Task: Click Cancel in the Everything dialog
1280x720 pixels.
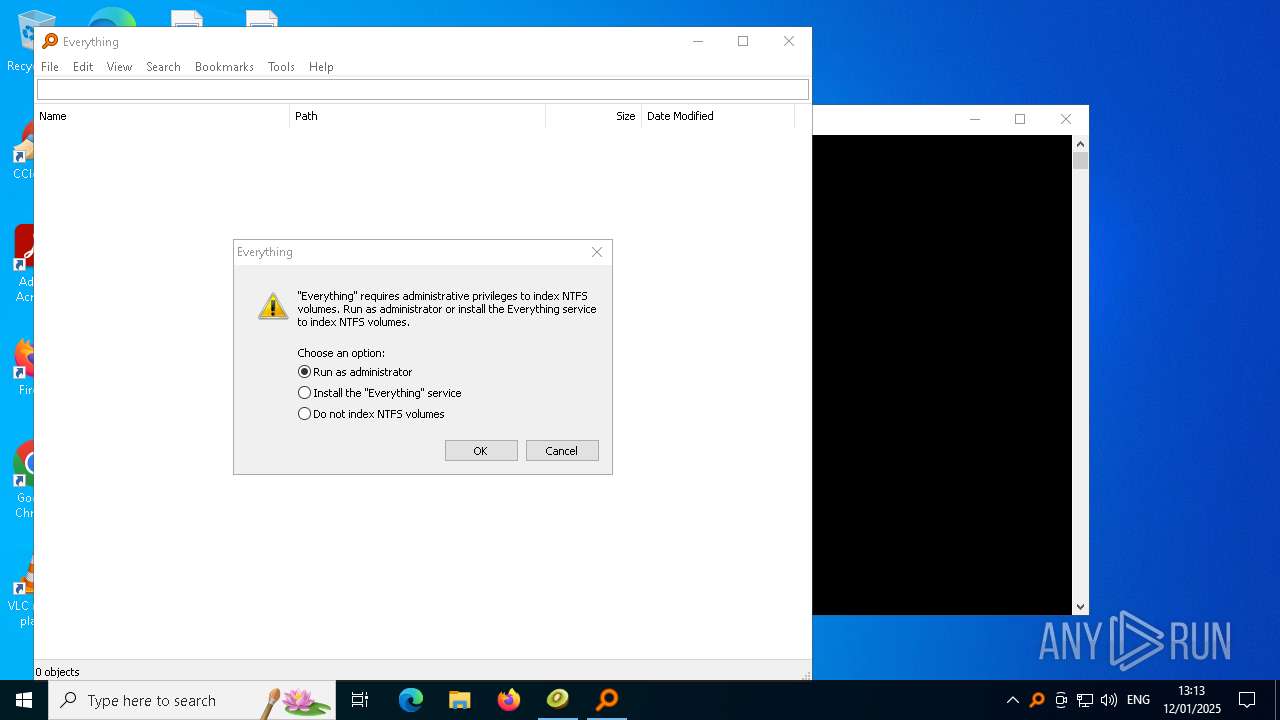Action: [562, 451]
